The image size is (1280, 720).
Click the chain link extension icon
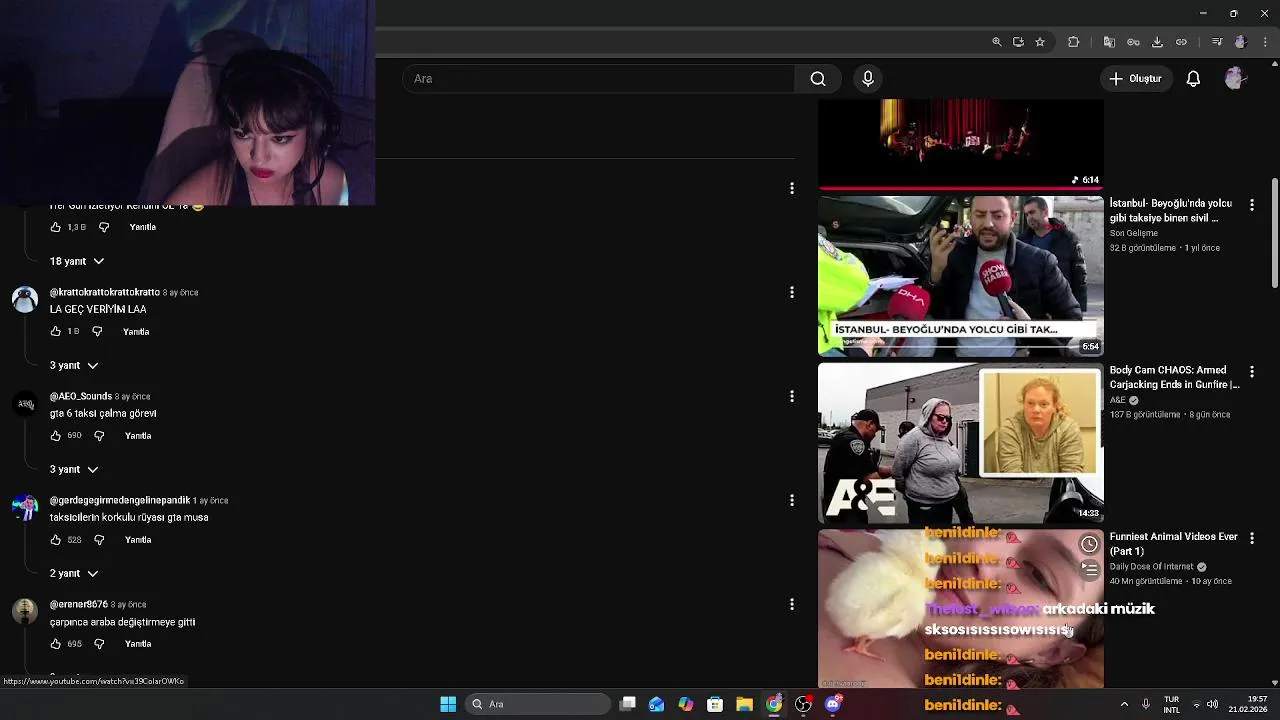(x=1181, y=42)
